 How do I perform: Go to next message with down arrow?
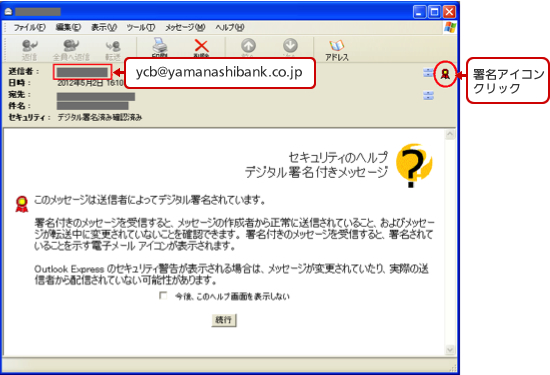click(x=290, y=46)
